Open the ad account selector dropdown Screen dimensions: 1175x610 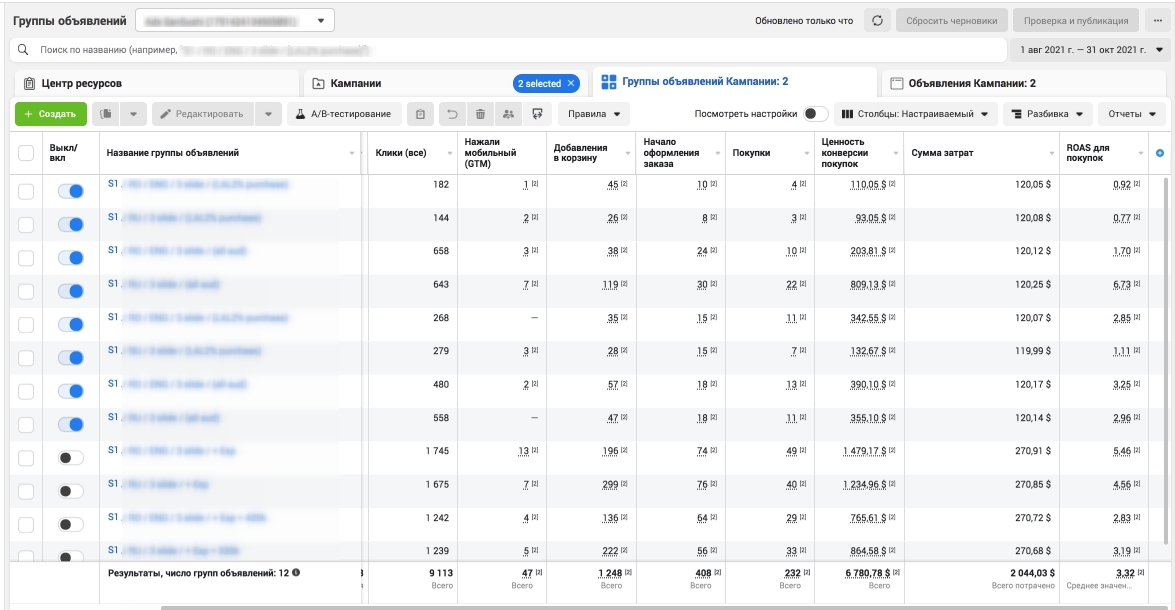tap(235, 21)
